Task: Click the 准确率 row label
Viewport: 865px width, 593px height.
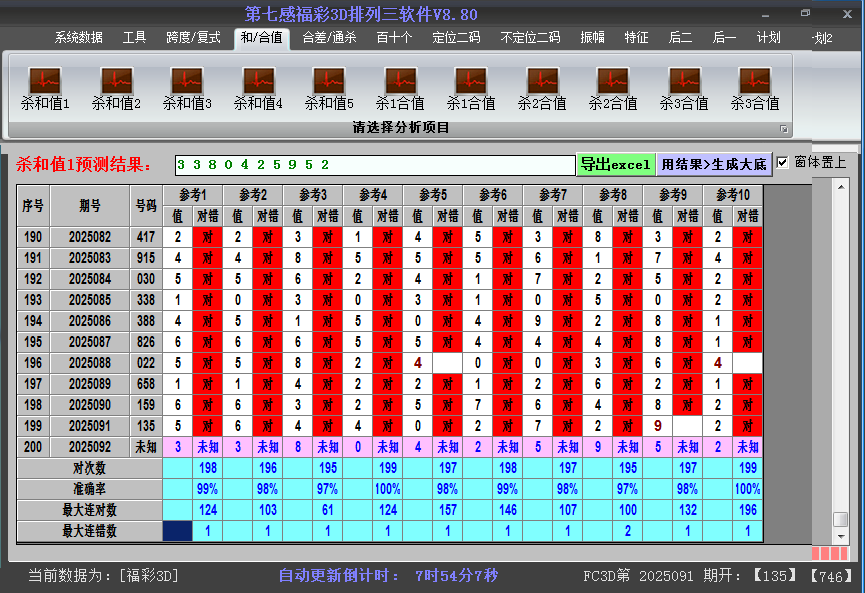Action: [90, 489]
